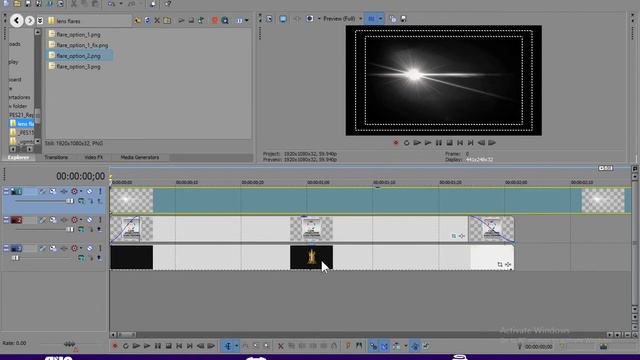Open Event Pan/Crop on track 3 clip end
640x360 pixels.
coord(500,264)
